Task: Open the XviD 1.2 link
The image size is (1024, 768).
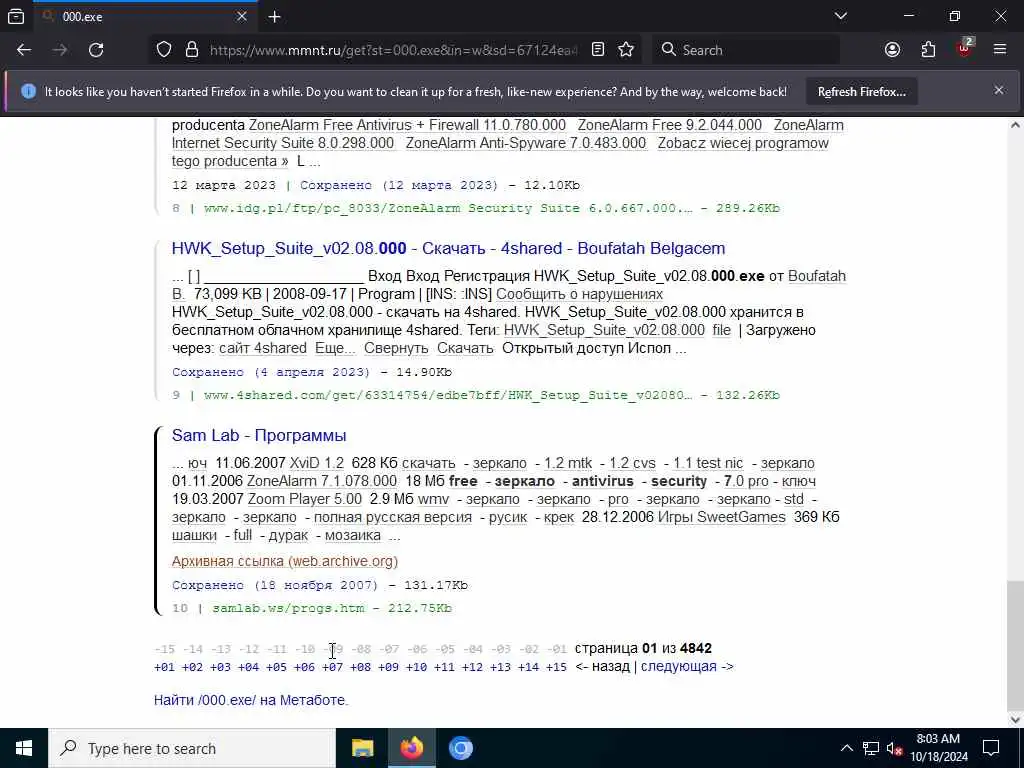Action: click(x=316, y=463)
